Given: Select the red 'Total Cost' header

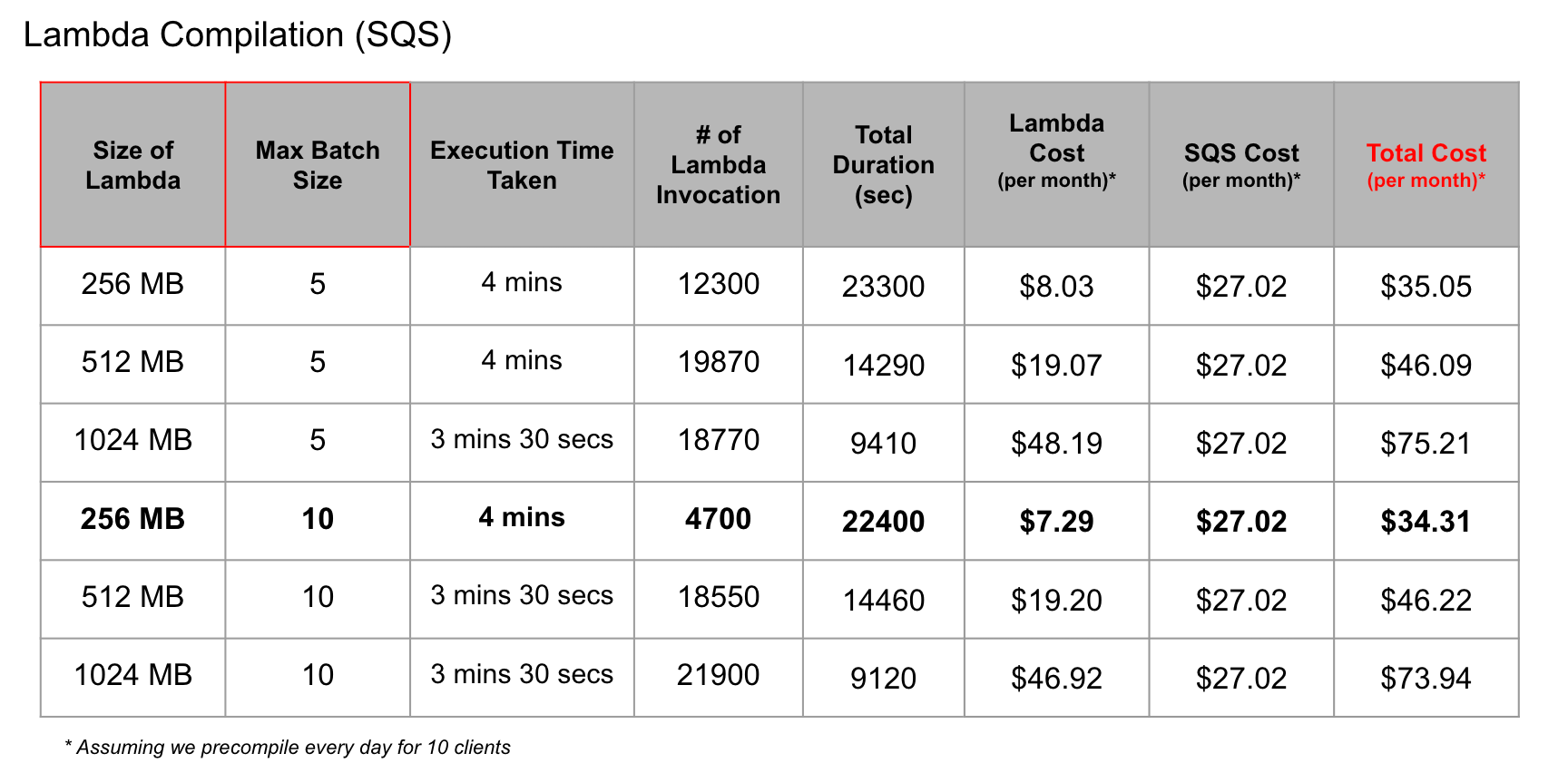Looking at the screenshot, I should point(1426,165).
